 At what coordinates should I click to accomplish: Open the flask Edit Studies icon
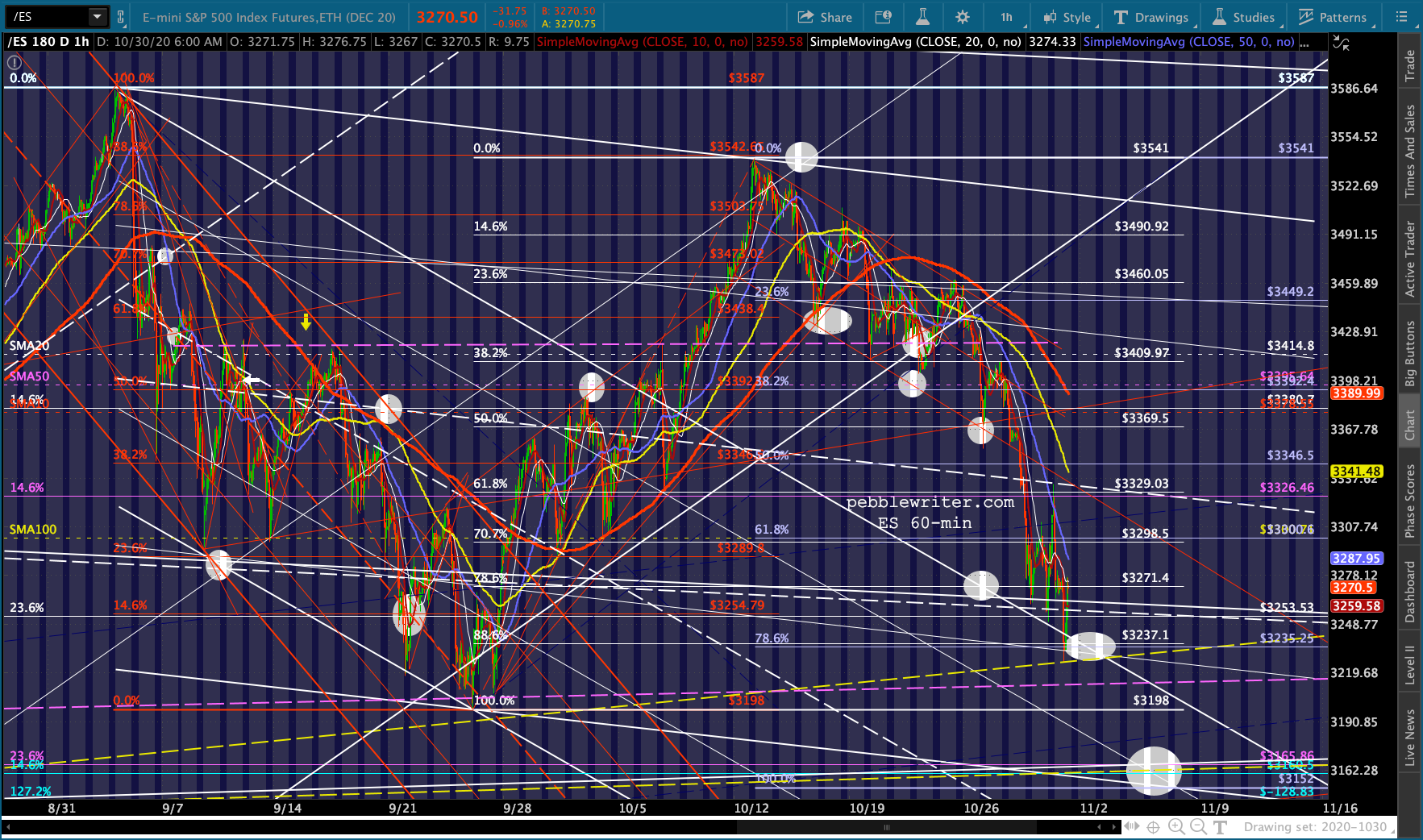click(922, 17)
